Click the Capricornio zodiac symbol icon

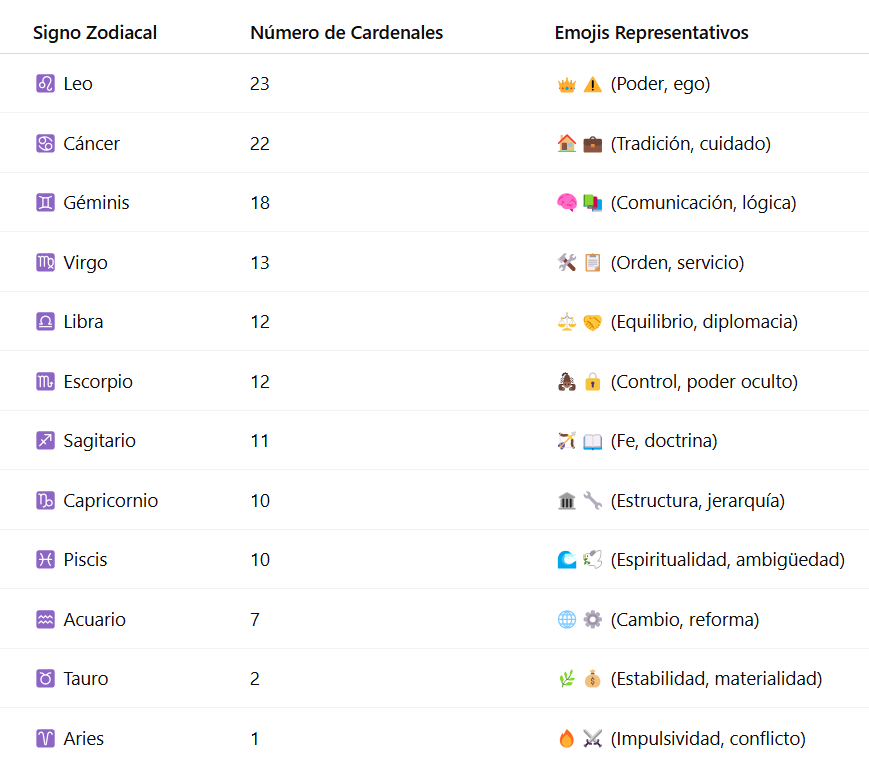coord(45,500)
